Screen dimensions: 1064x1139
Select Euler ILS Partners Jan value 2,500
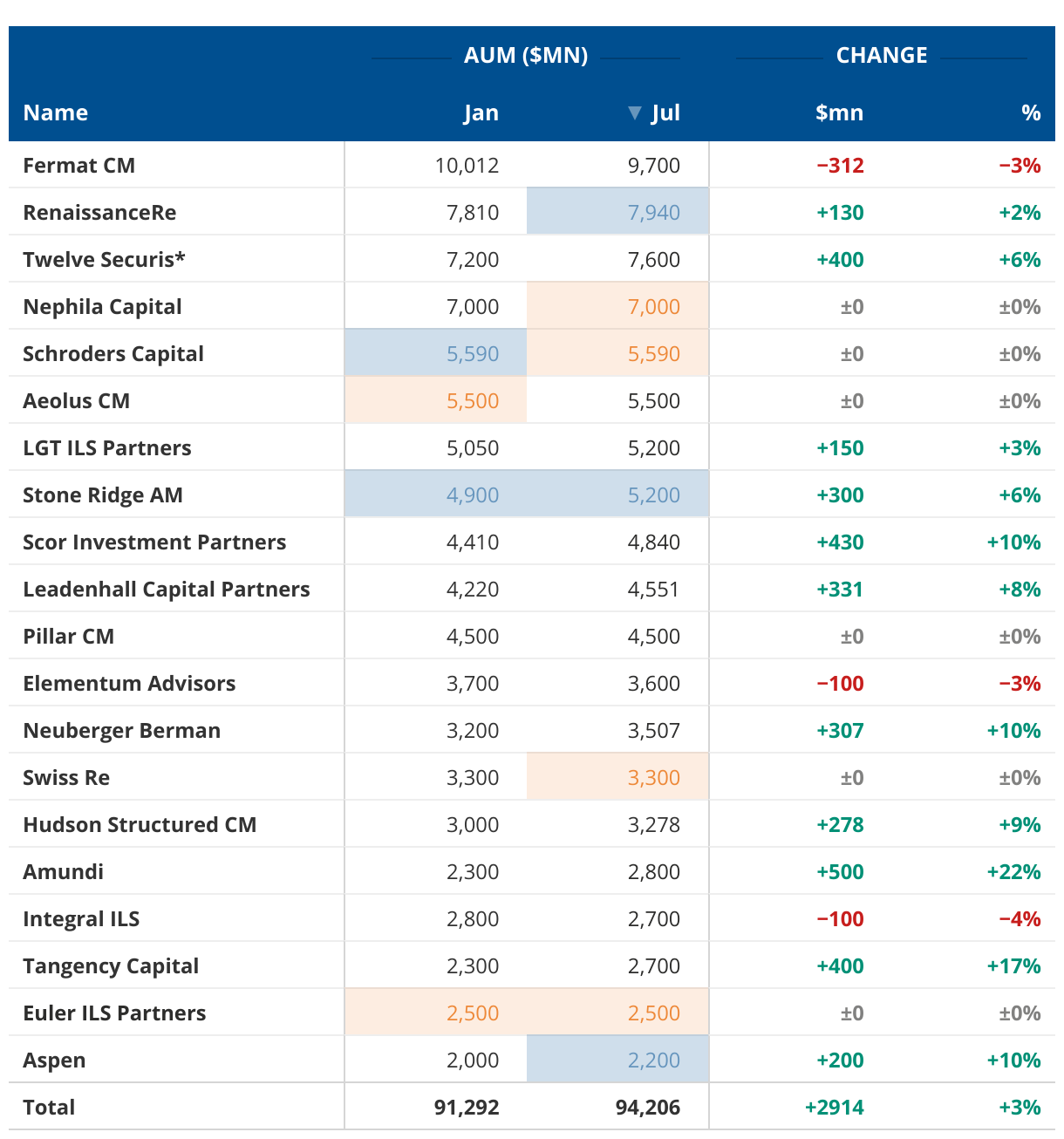(473, 1013)
